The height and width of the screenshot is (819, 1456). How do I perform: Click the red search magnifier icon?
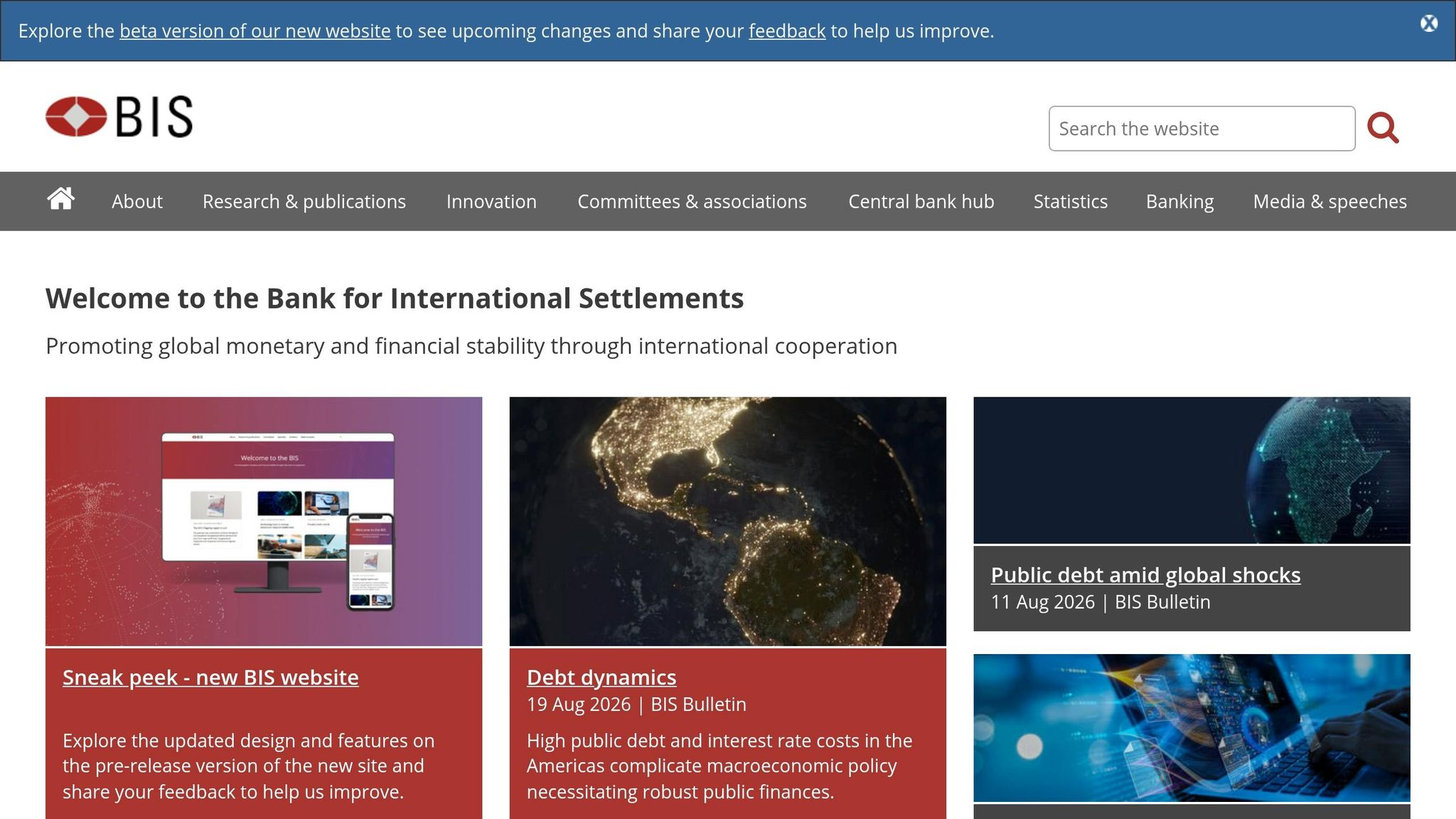coord(1383,129)
